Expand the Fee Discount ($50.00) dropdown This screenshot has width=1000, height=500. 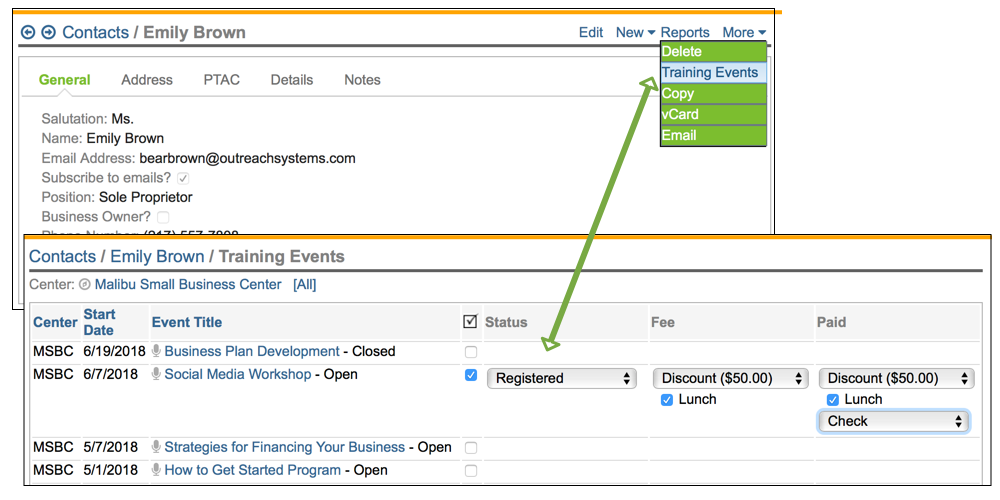730,378
